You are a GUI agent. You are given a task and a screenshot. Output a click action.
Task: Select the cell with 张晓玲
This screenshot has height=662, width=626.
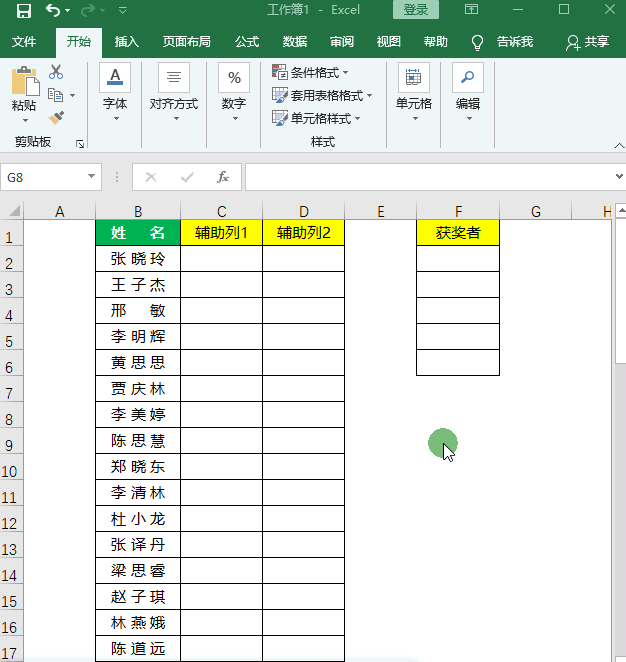[138, 259]
